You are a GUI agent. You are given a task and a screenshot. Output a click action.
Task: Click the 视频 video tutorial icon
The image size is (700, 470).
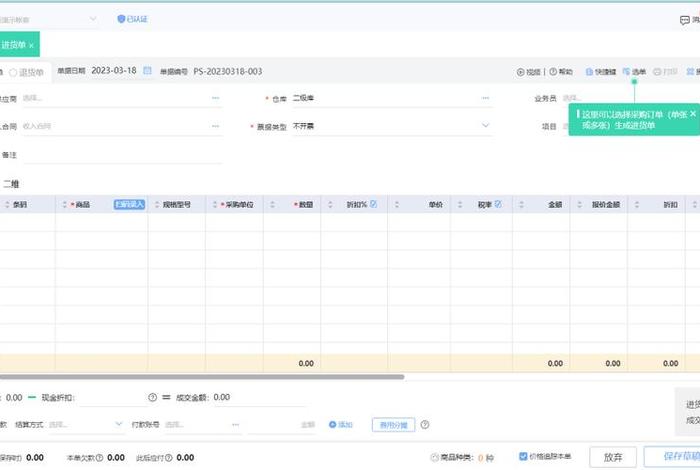point(521,72)
